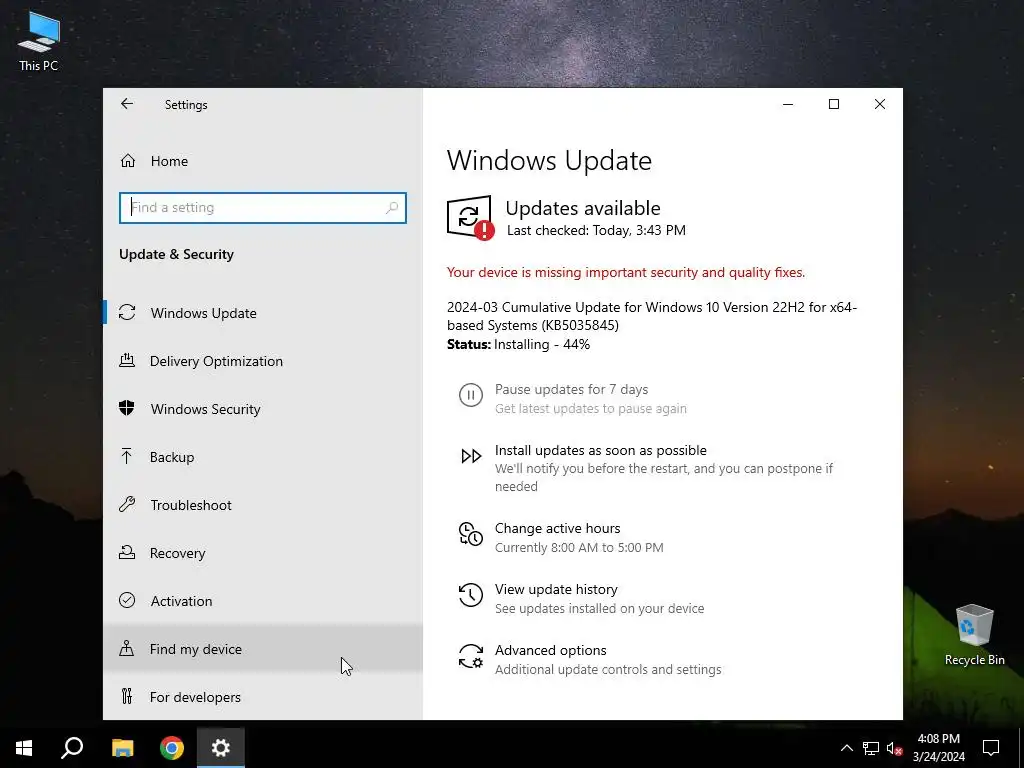Click the Settings gear taskbar button

tap(221, 748)
